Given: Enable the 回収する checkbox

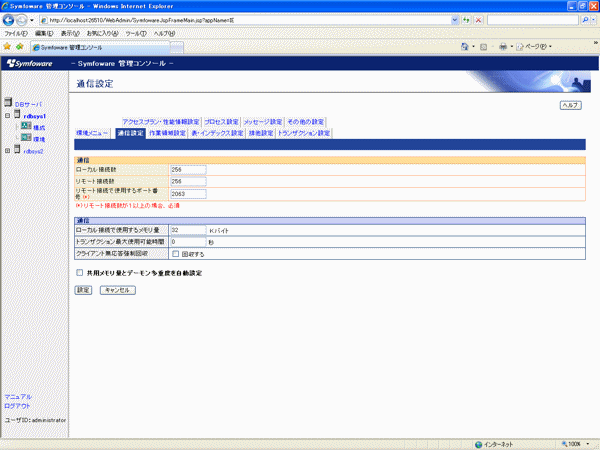Looking at the screenshot, I should pos(175,254).
